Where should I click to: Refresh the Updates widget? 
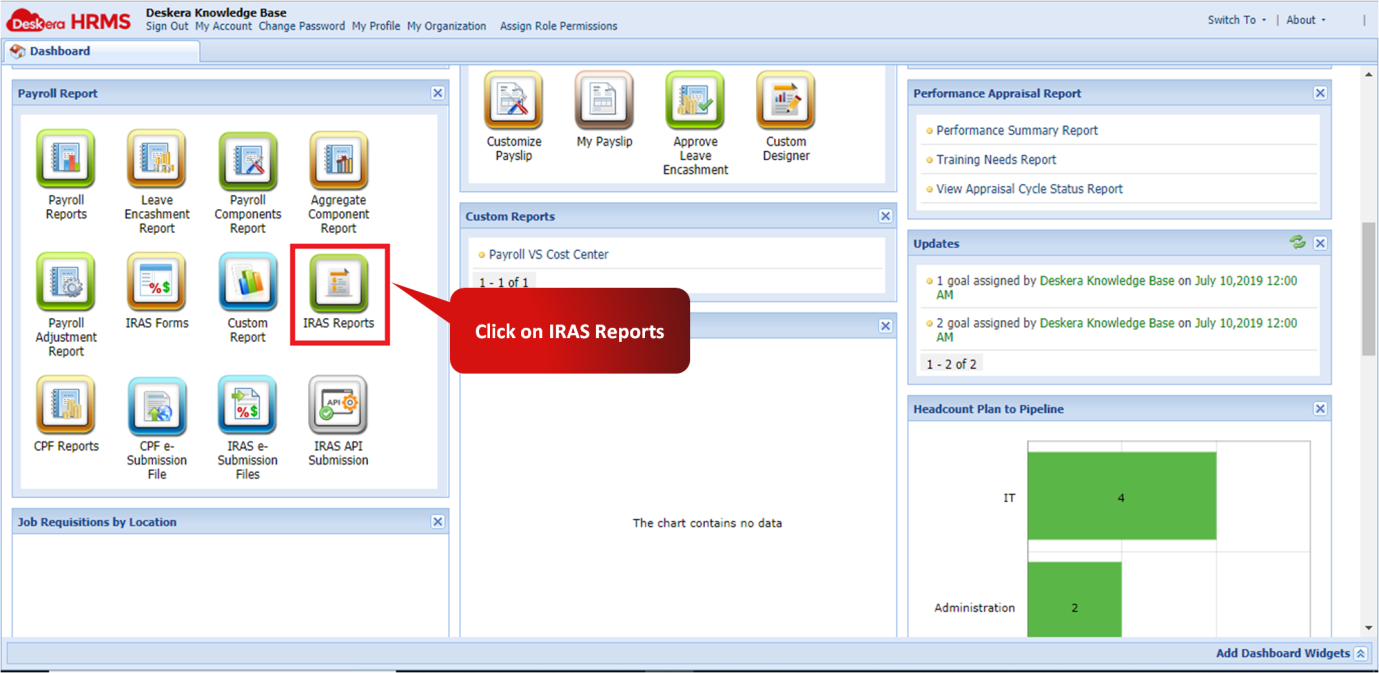pos(1297,242)
